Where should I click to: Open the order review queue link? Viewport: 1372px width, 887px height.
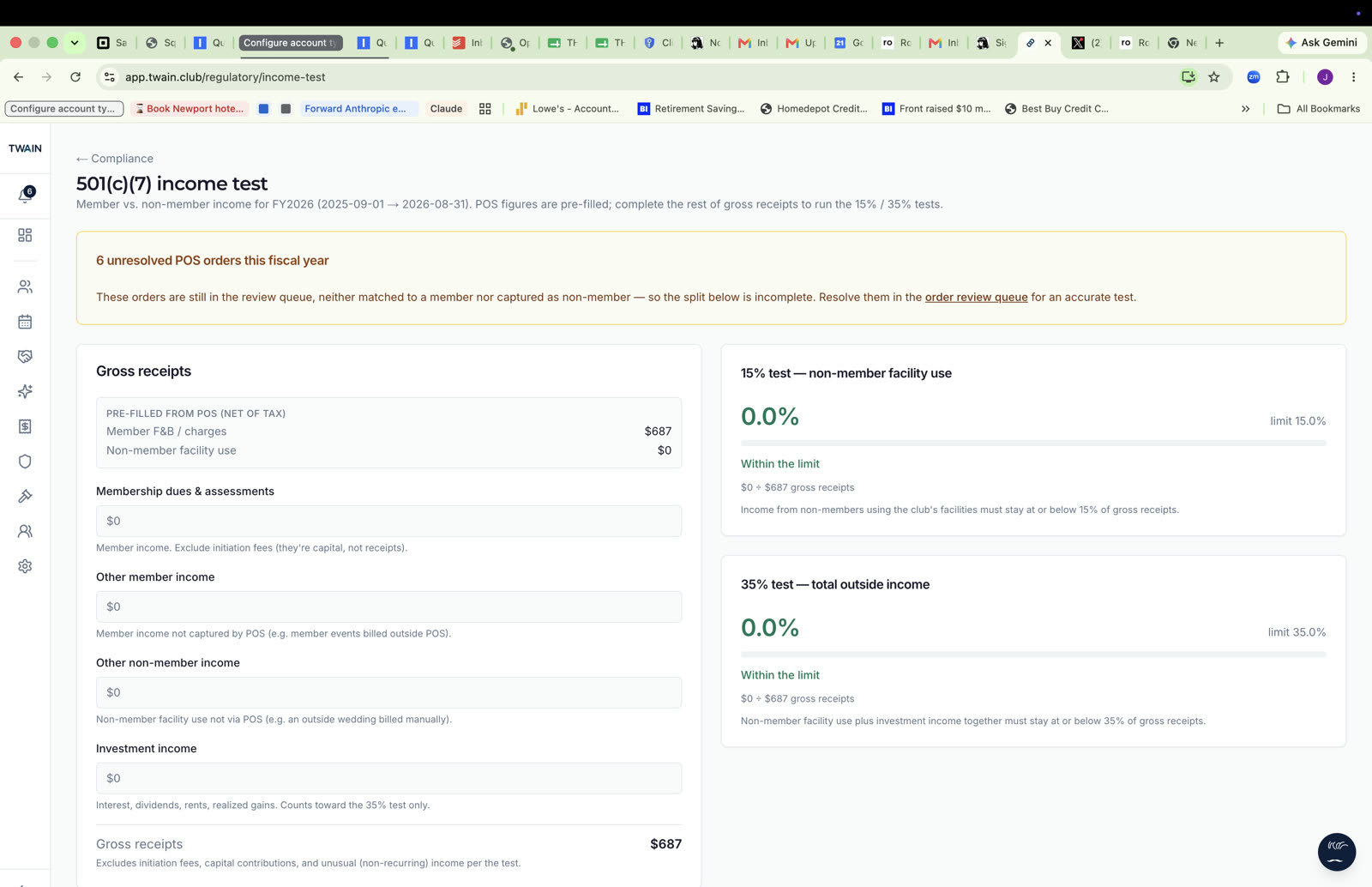(x=976, y=297)
